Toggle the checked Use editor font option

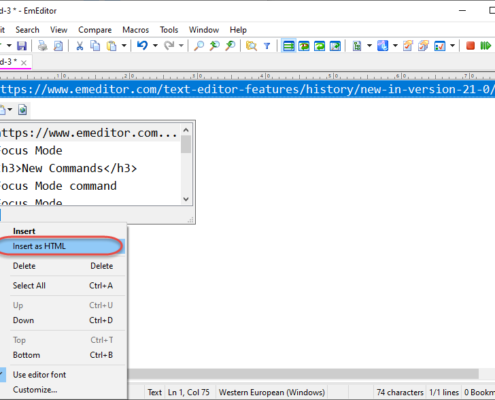coord(39,375)
